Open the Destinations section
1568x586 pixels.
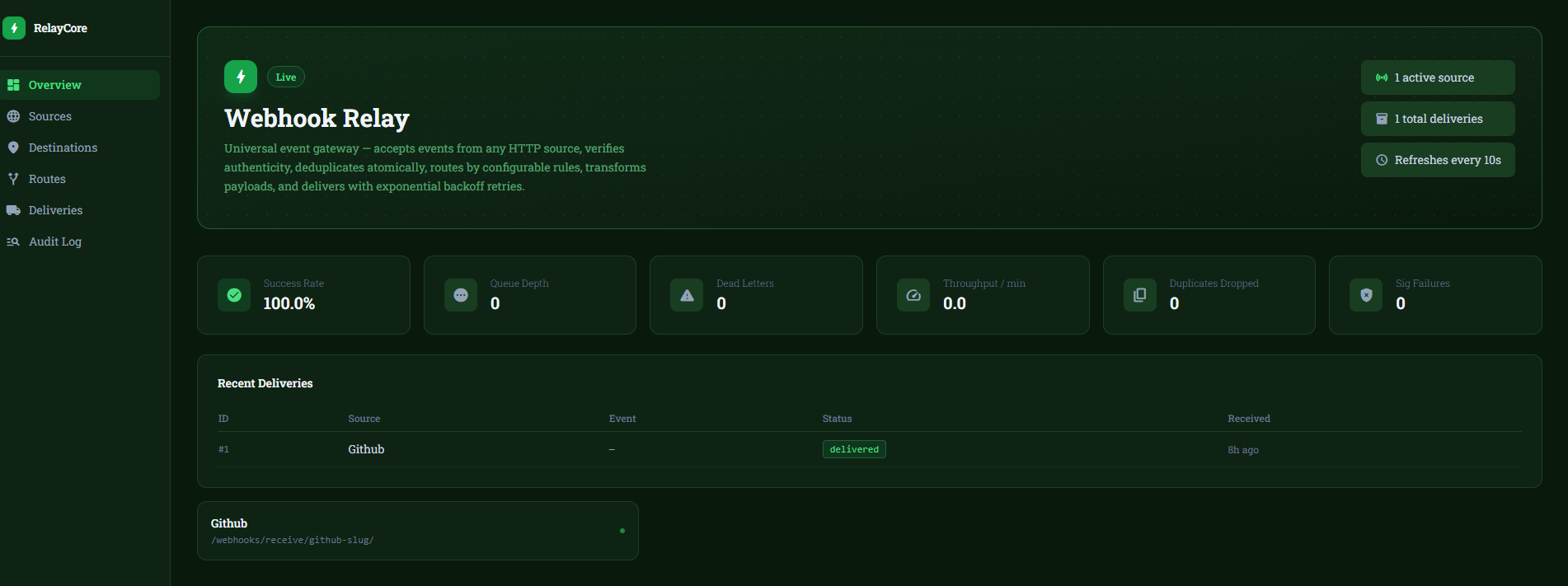[80, 148]
